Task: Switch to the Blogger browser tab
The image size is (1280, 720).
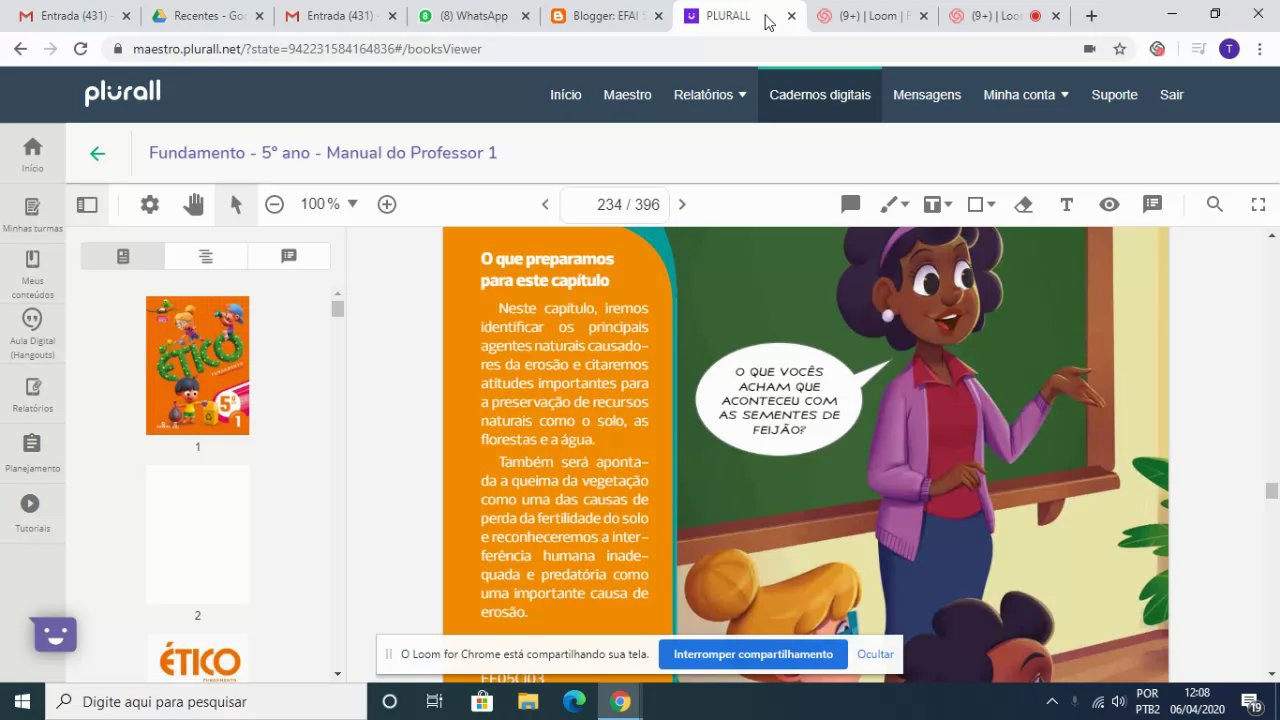Action: [605, 16]
